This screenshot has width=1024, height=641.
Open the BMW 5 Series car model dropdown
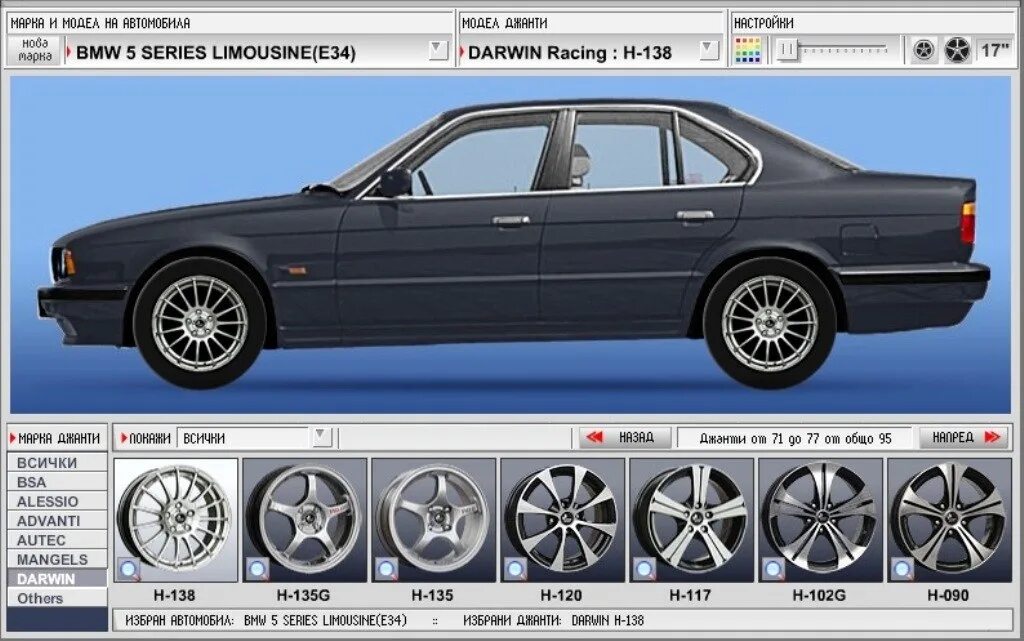click(438, 50)
